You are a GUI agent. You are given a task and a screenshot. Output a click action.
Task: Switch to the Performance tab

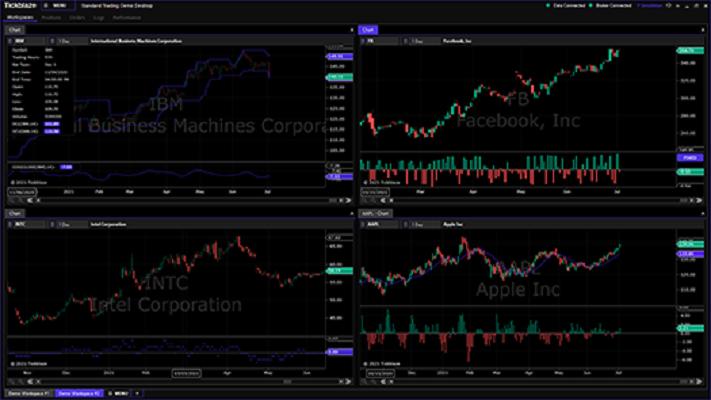pos(127,17)
